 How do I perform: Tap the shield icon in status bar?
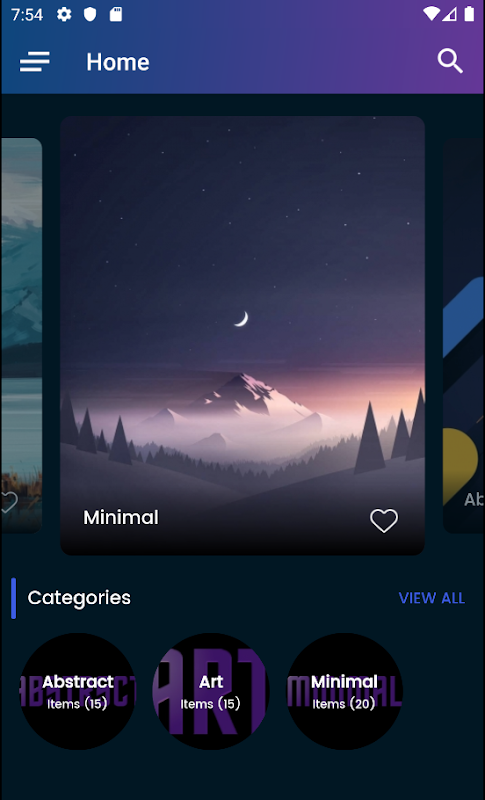click(x=90, y=14)
